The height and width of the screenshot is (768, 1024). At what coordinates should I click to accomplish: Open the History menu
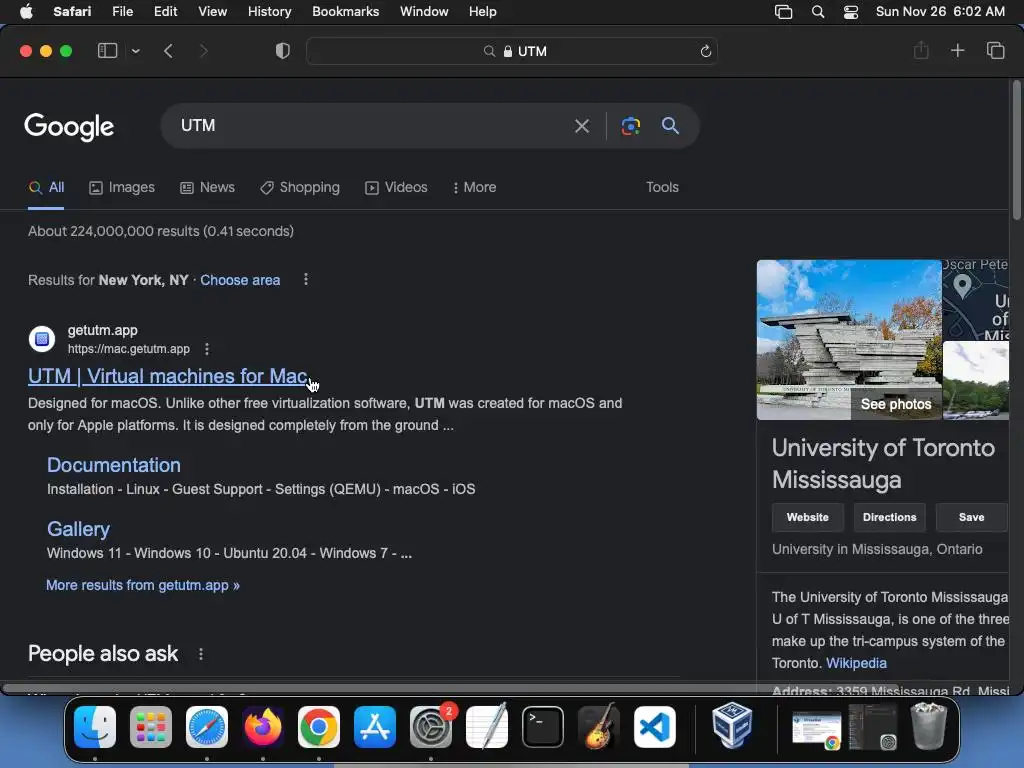pyautogui.click(x=269, y=12)
